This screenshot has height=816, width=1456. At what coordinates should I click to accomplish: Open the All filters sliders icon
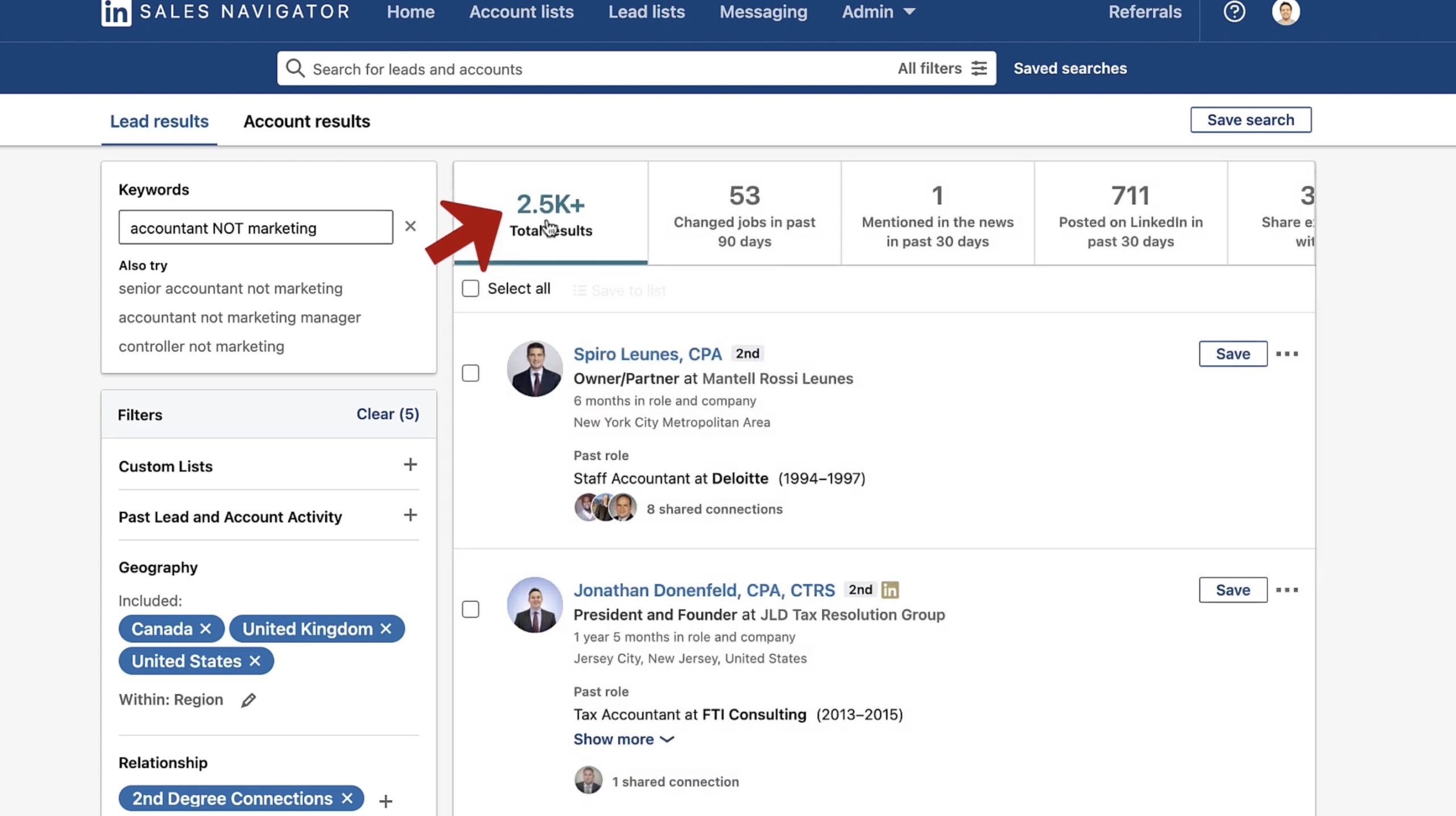click(x=979, y=68)
